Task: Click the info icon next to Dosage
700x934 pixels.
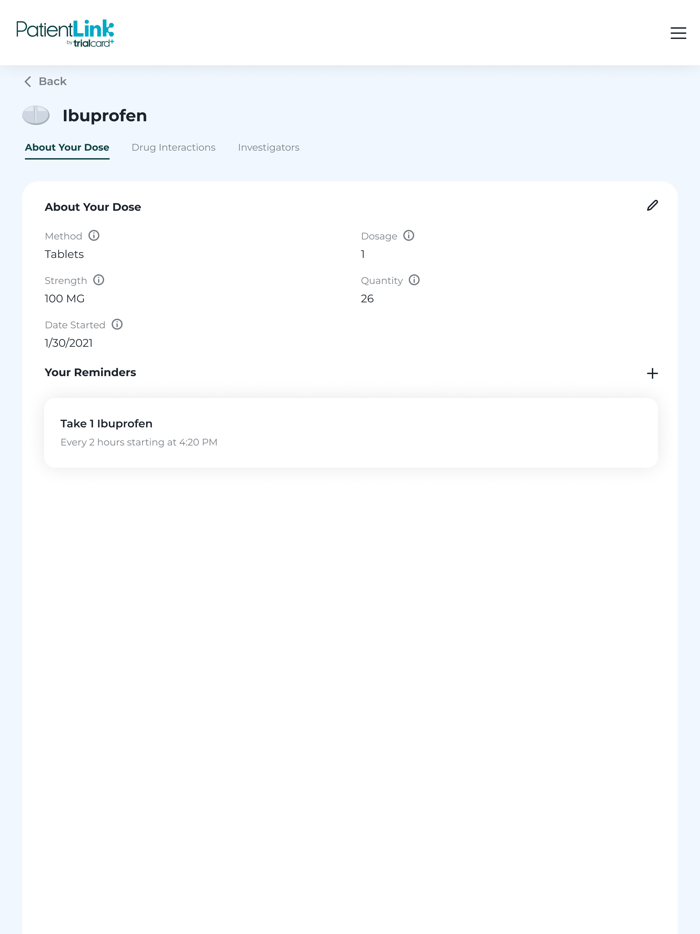Action: (409, 235)
